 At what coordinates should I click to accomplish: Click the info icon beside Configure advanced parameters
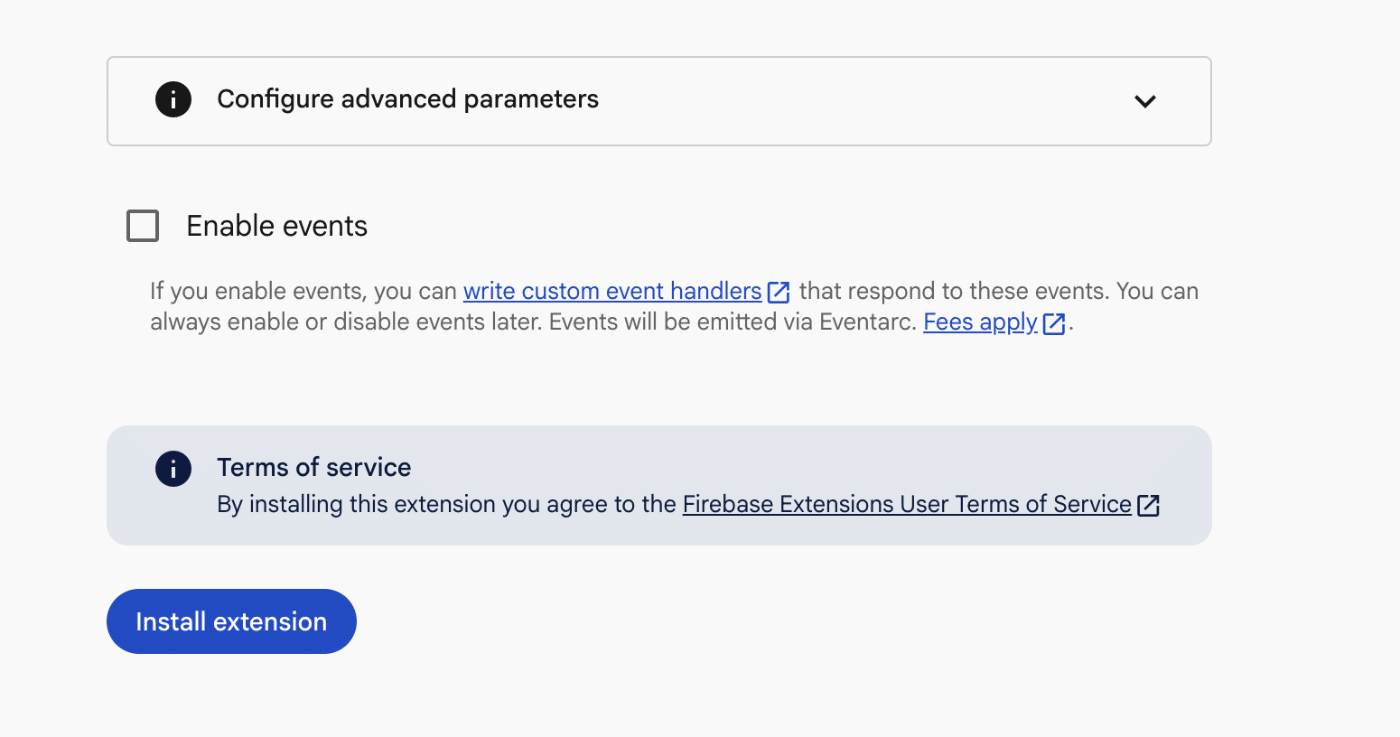173,99
